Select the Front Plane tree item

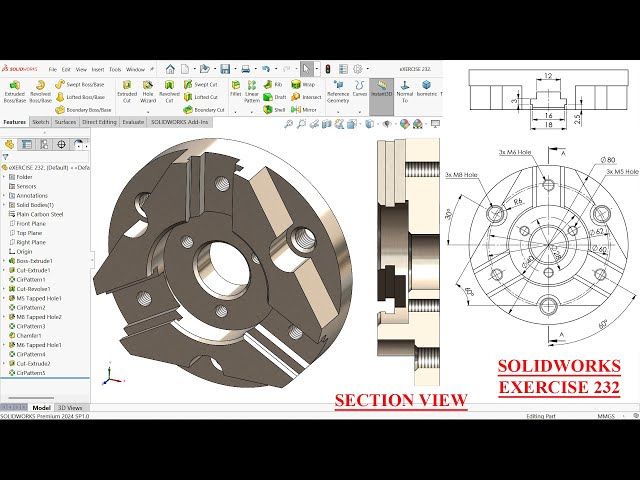(x=27, y=224)
